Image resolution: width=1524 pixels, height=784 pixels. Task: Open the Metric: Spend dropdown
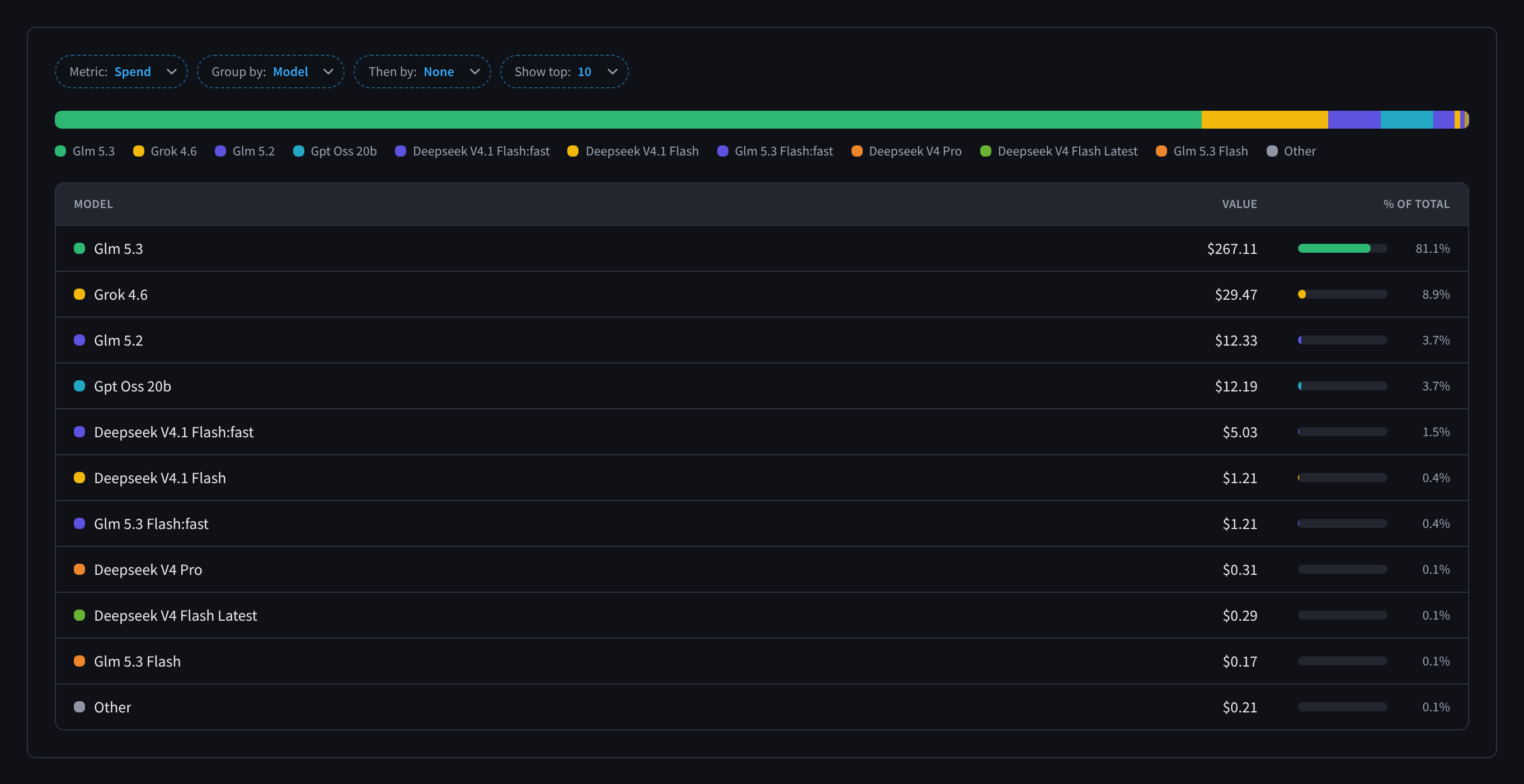tap(121, 72)
